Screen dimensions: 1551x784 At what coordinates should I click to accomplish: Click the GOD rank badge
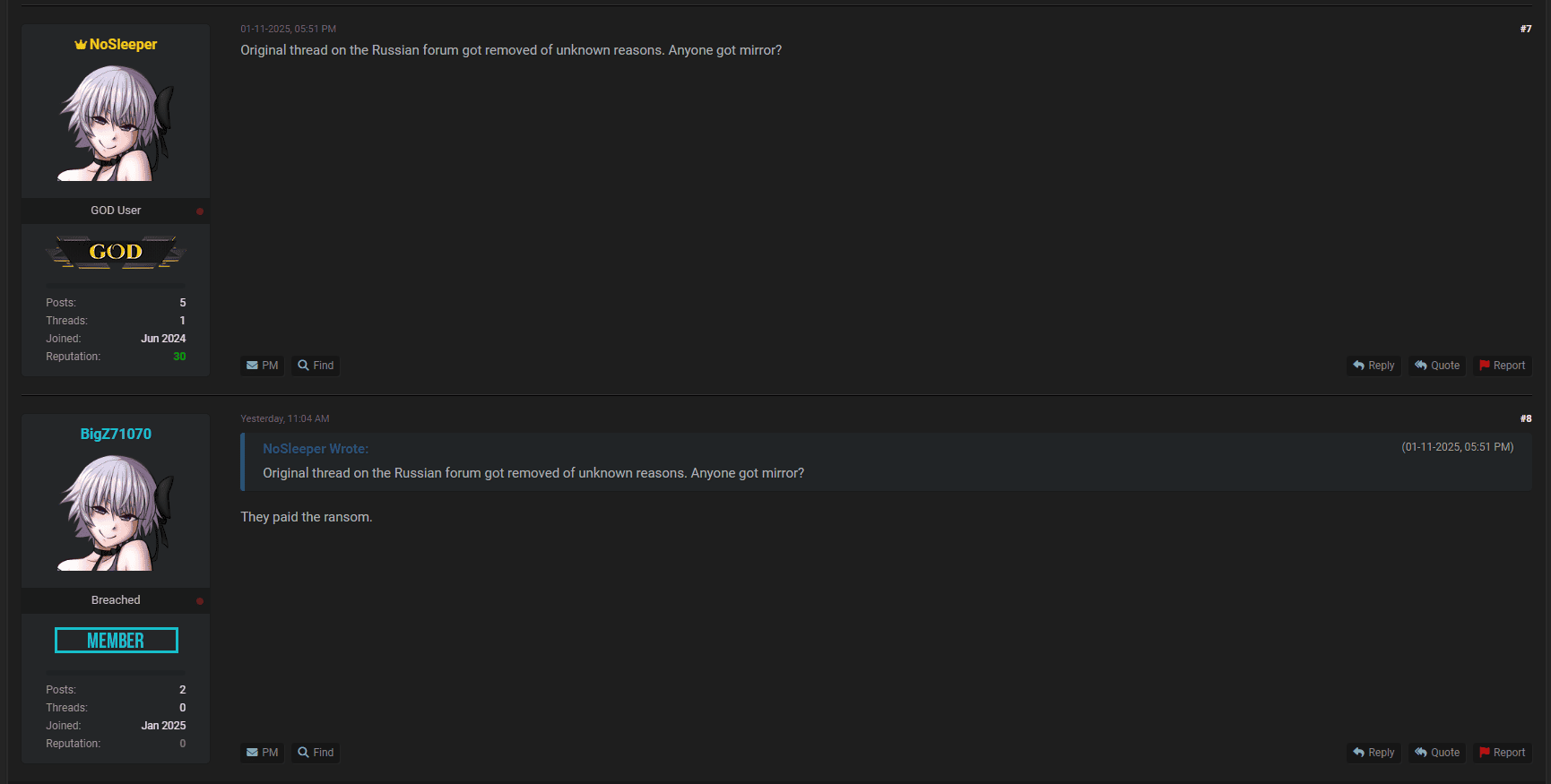(x=116, y=253)
